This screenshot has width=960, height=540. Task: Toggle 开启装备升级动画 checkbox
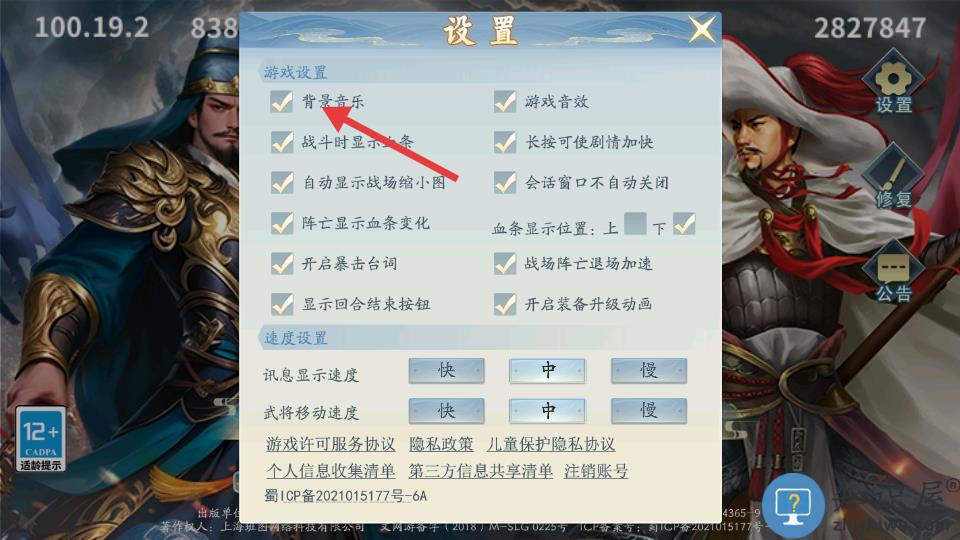(505, 304)
